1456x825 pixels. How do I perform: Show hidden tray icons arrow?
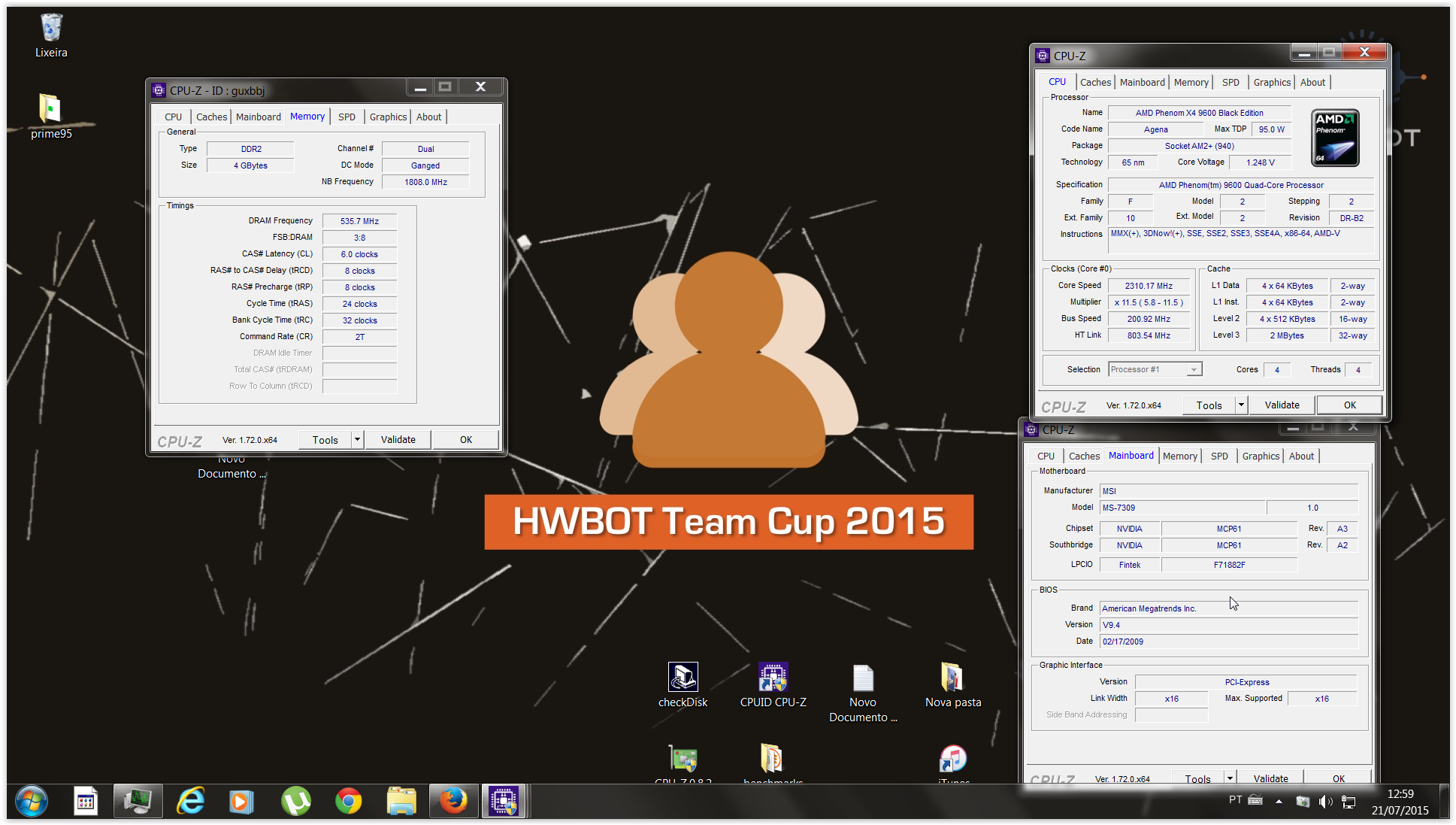tap(1279, 802)
